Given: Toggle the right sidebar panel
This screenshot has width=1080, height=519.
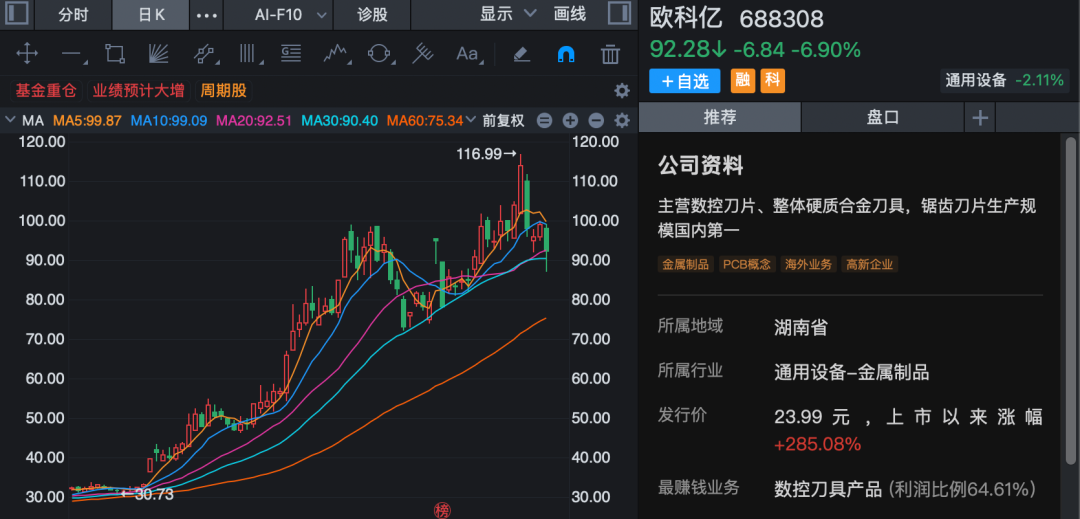Looking at the screenshot, I should pos(619,14).
